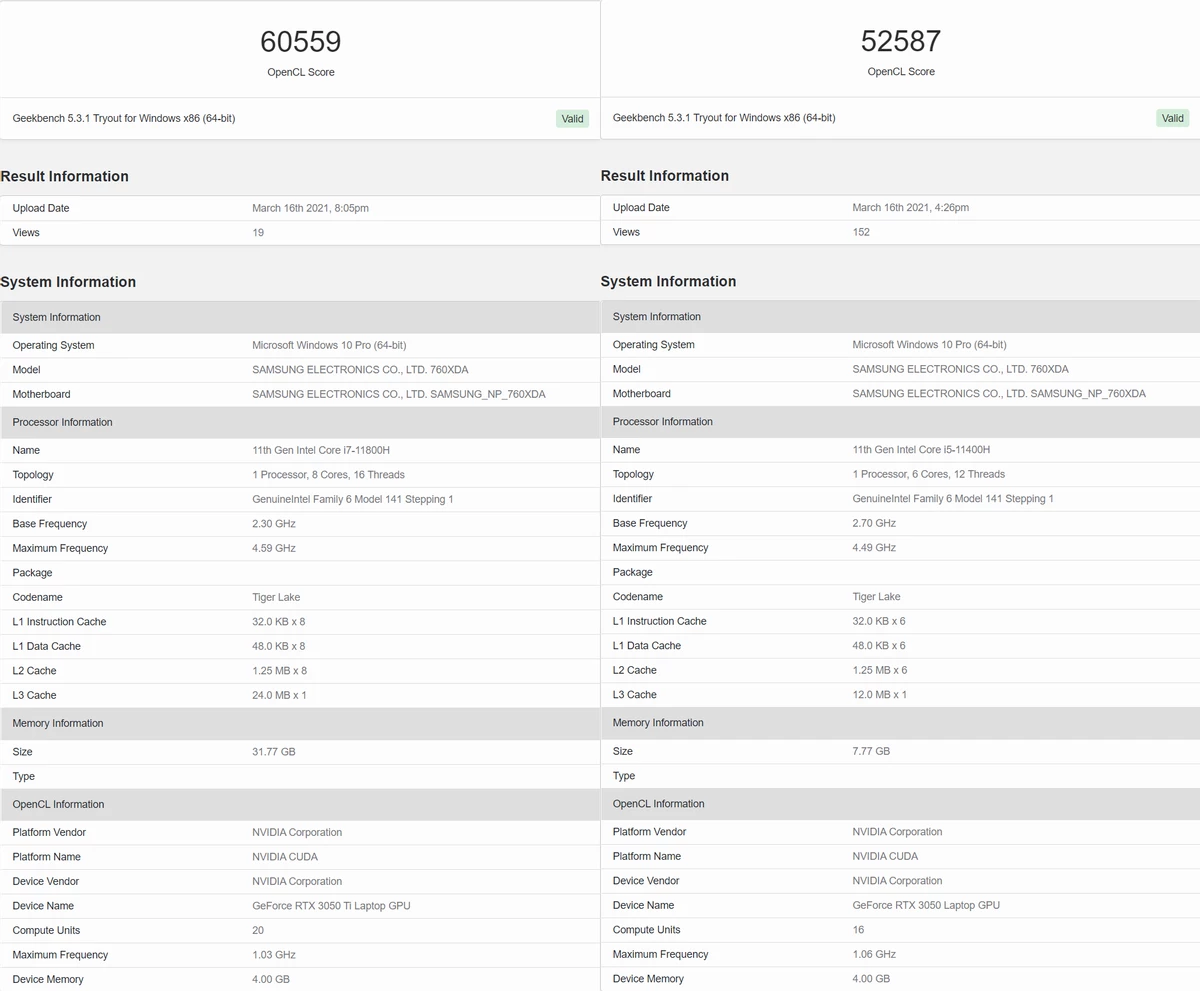Click memory size 7.77 GB

pos(871,751)
